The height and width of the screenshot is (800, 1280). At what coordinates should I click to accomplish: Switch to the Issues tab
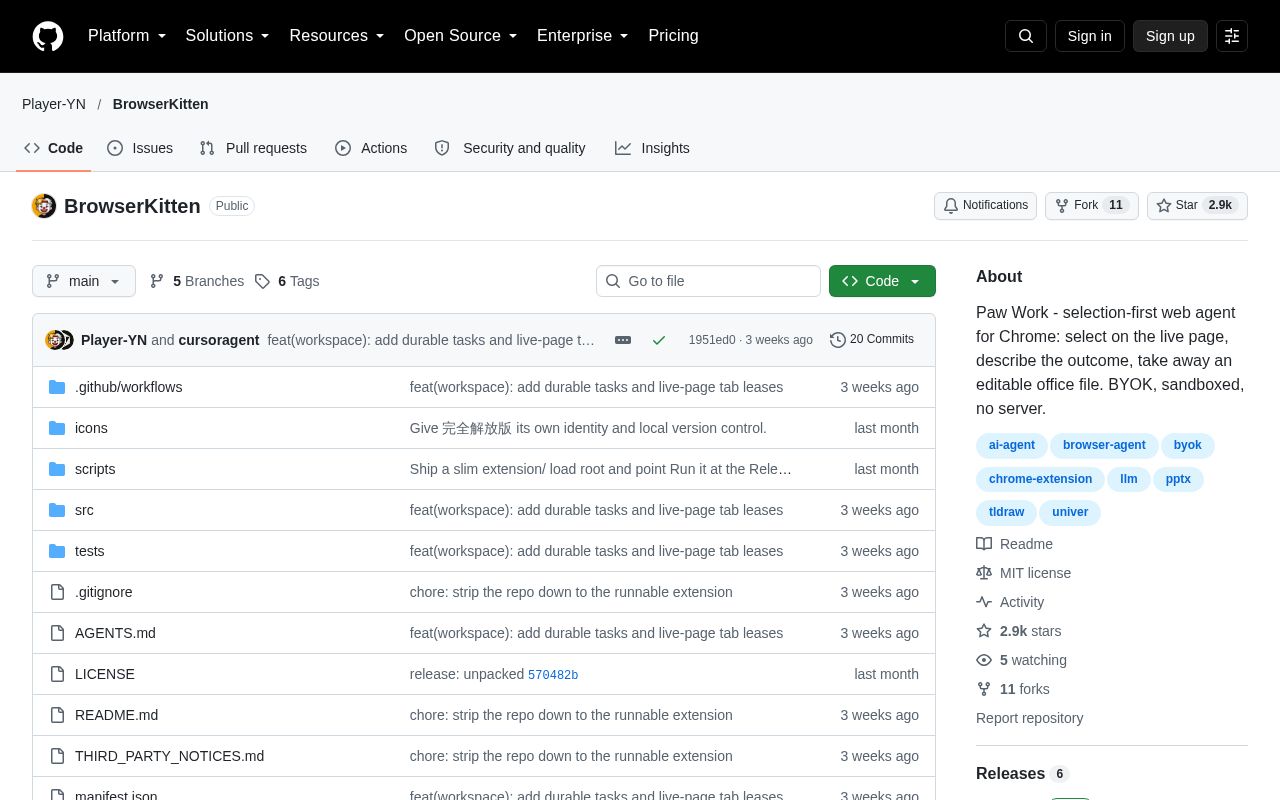coord(140,148)
